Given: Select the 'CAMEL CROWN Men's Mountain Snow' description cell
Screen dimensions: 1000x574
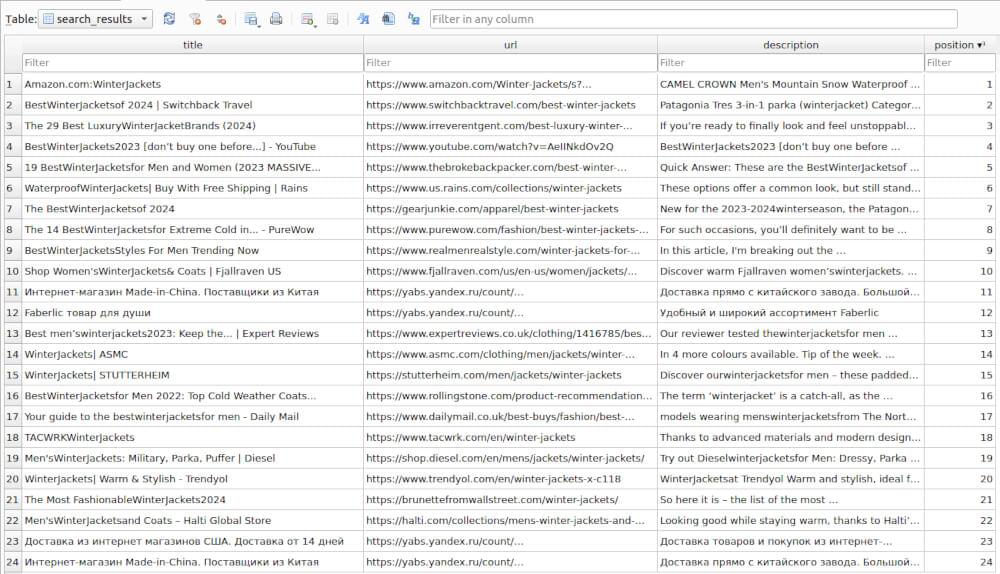Looking at the screenshot, I should pos(791,84).
